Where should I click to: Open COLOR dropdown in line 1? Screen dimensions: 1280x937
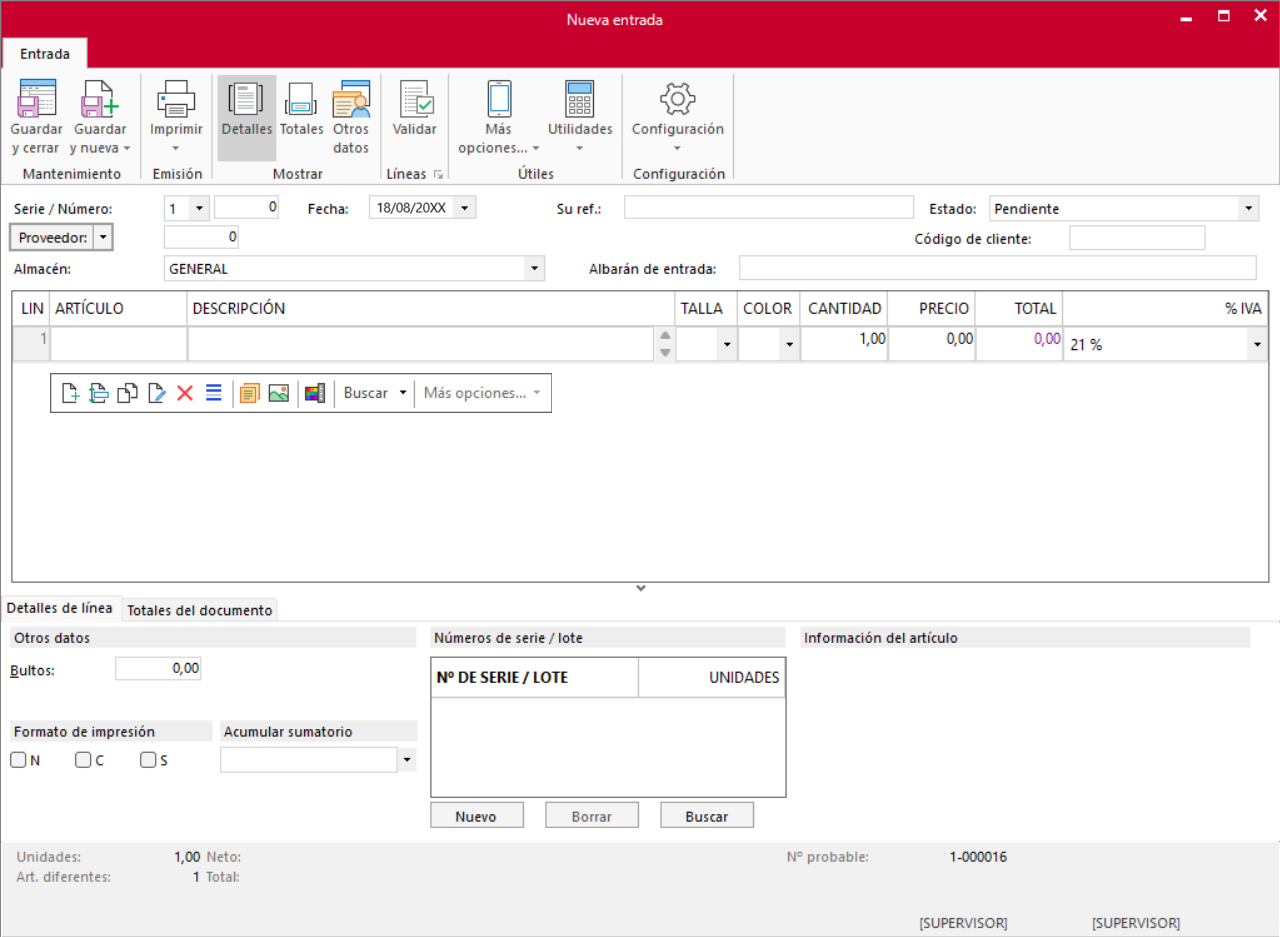pyautogui.click(x=789, y=345)
